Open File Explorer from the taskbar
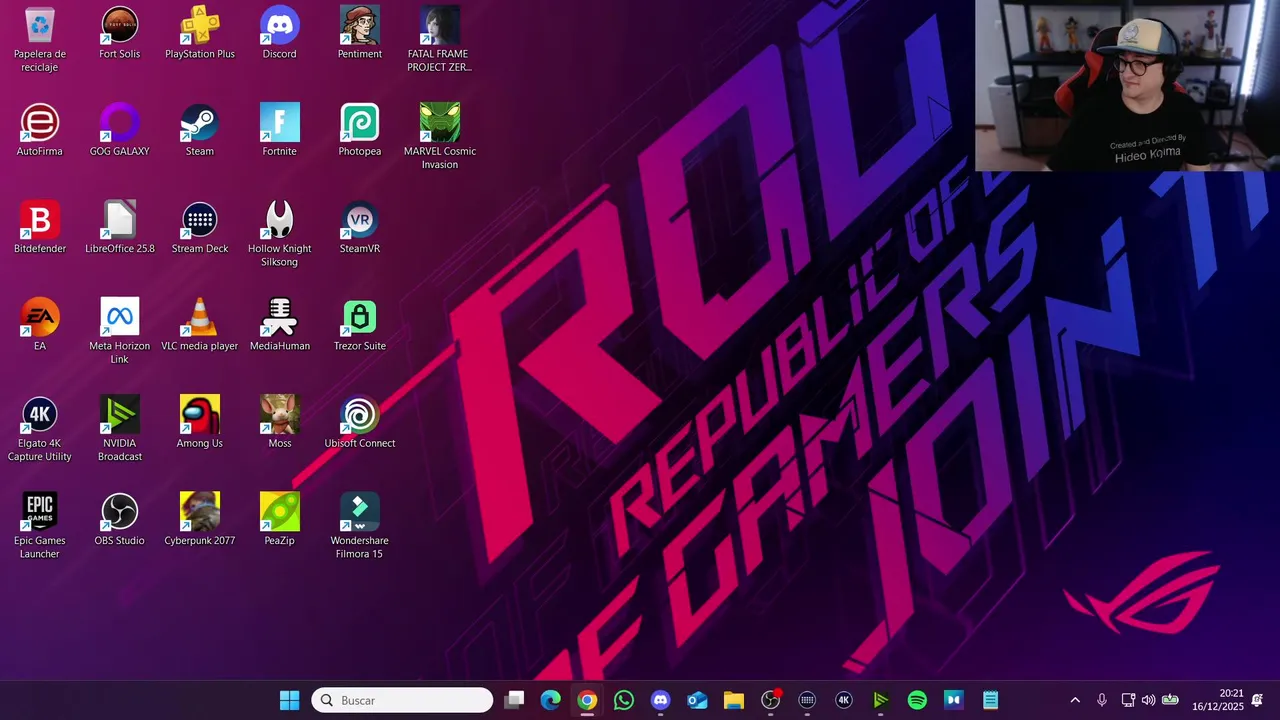Image resolution: width=1280 pixels, height=720 pixels. click(x=734, y=700)
